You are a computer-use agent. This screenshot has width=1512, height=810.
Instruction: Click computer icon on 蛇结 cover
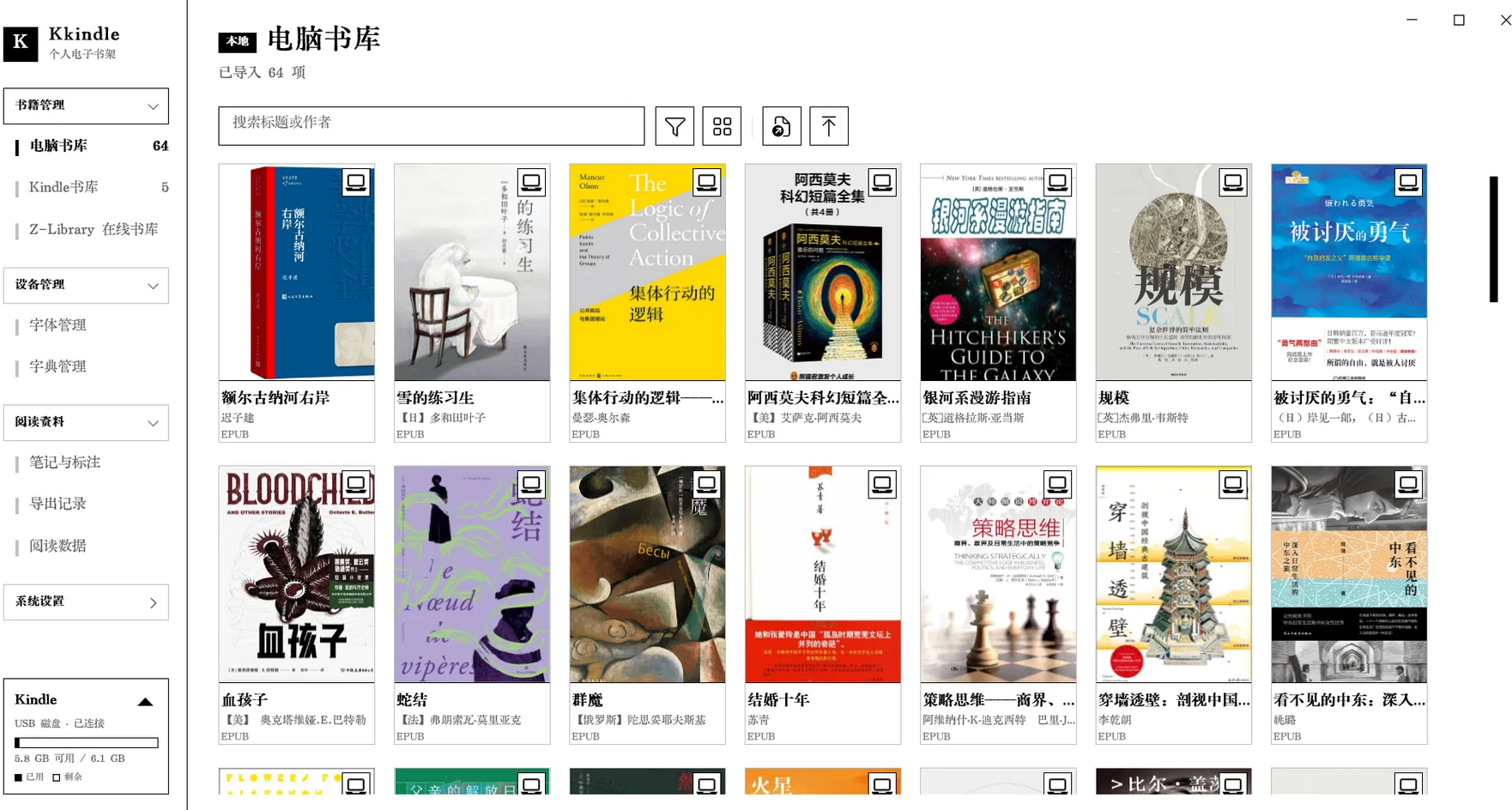[x=531, y=485]
